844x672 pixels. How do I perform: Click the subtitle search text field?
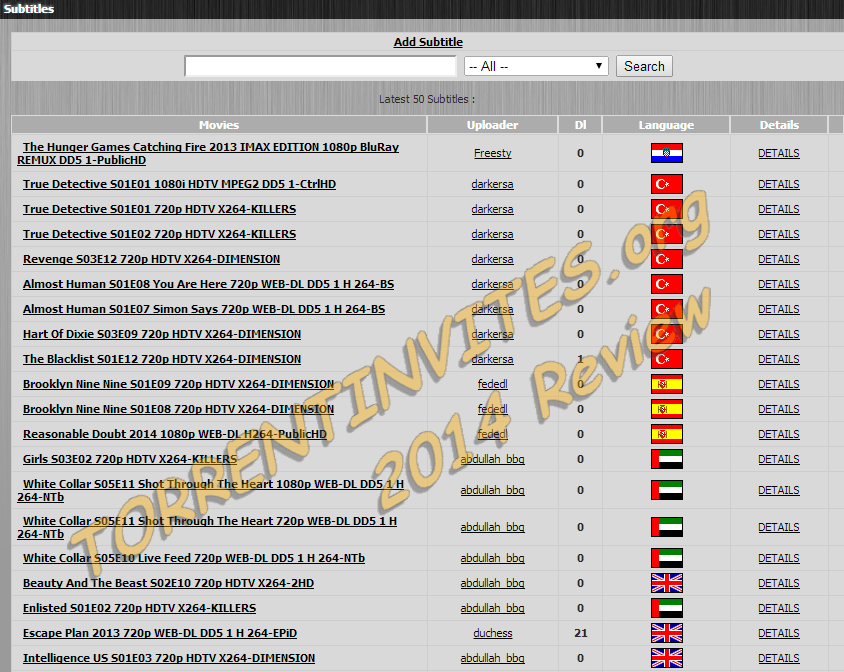point(320,66)
